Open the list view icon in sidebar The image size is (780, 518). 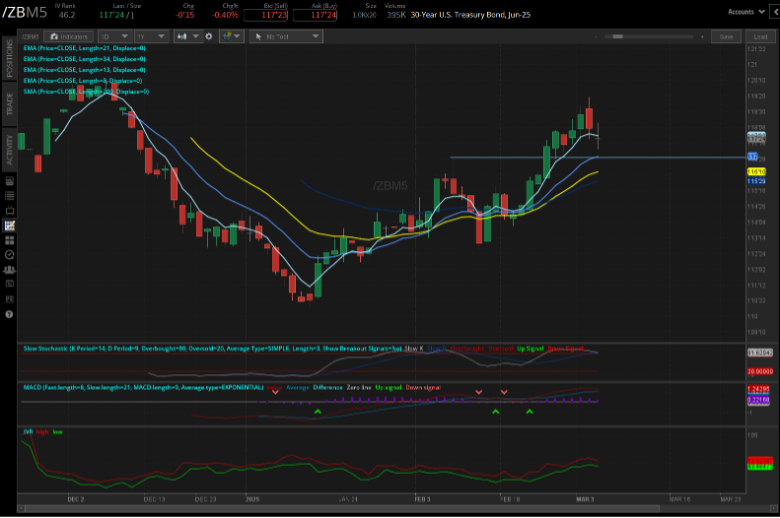(9, 196)
